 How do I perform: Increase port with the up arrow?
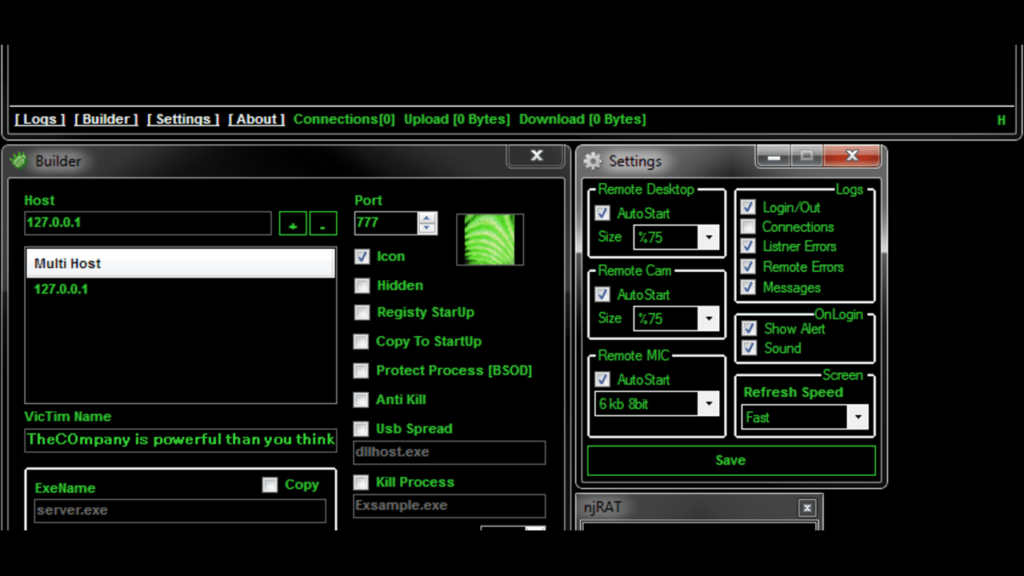[x=427, y=217]
